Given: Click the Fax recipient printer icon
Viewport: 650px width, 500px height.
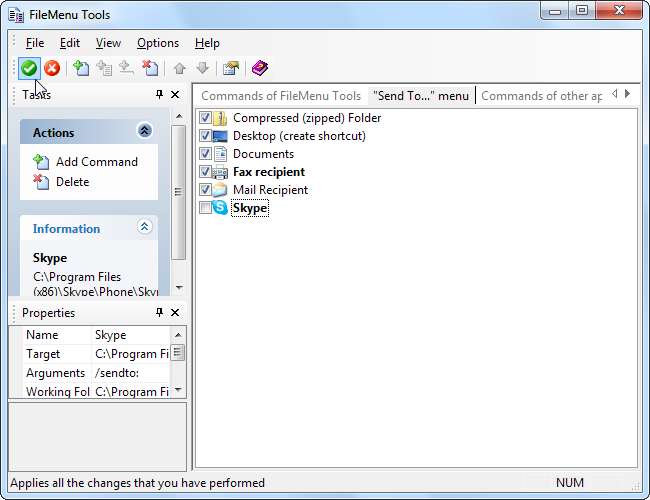Looking at the screenshot, I should coord(220,172).
